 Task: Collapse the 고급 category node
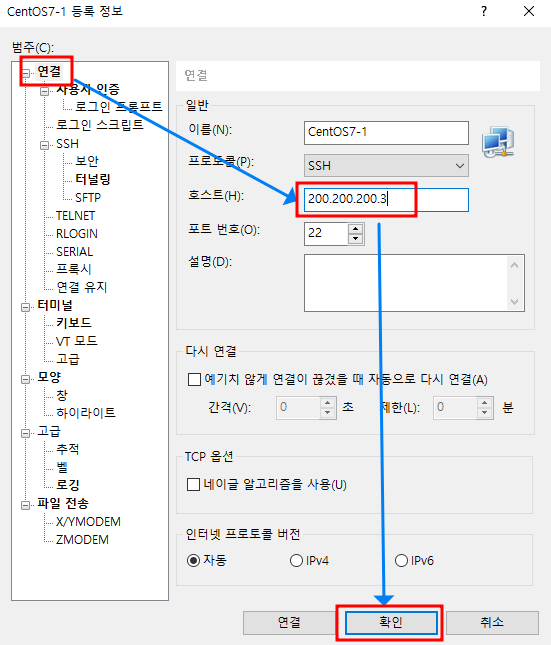pos(26,433)
